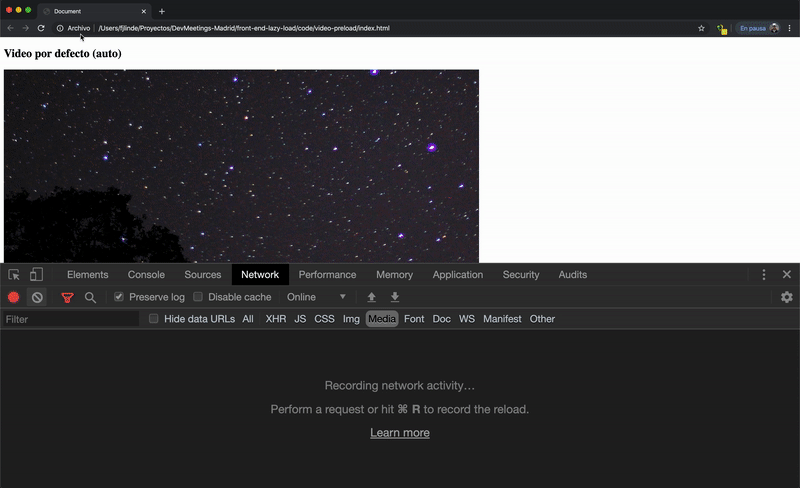The width and height of the screenshot is (800, 488).
Task: Enable the Disable cache checkbox
Action: tap(198, 297)
